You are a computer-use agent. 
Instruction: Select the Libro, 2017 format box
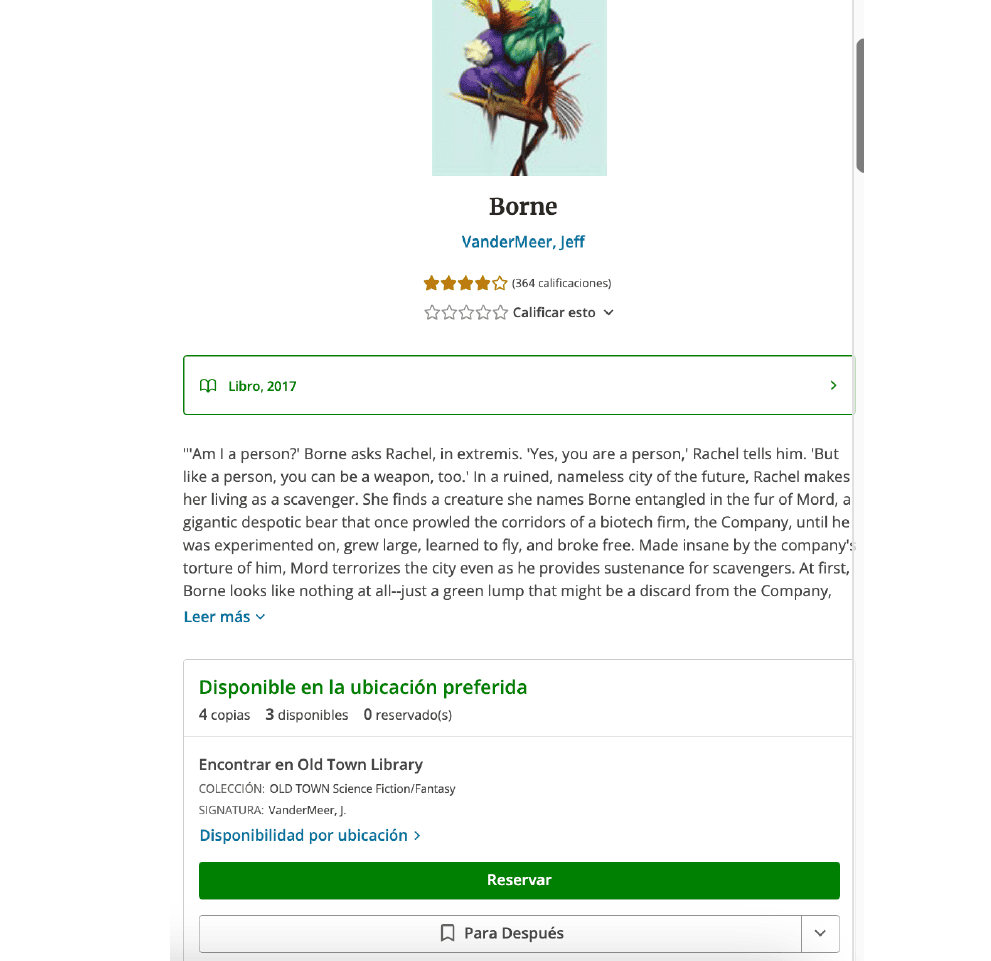(x=518, y=385)
